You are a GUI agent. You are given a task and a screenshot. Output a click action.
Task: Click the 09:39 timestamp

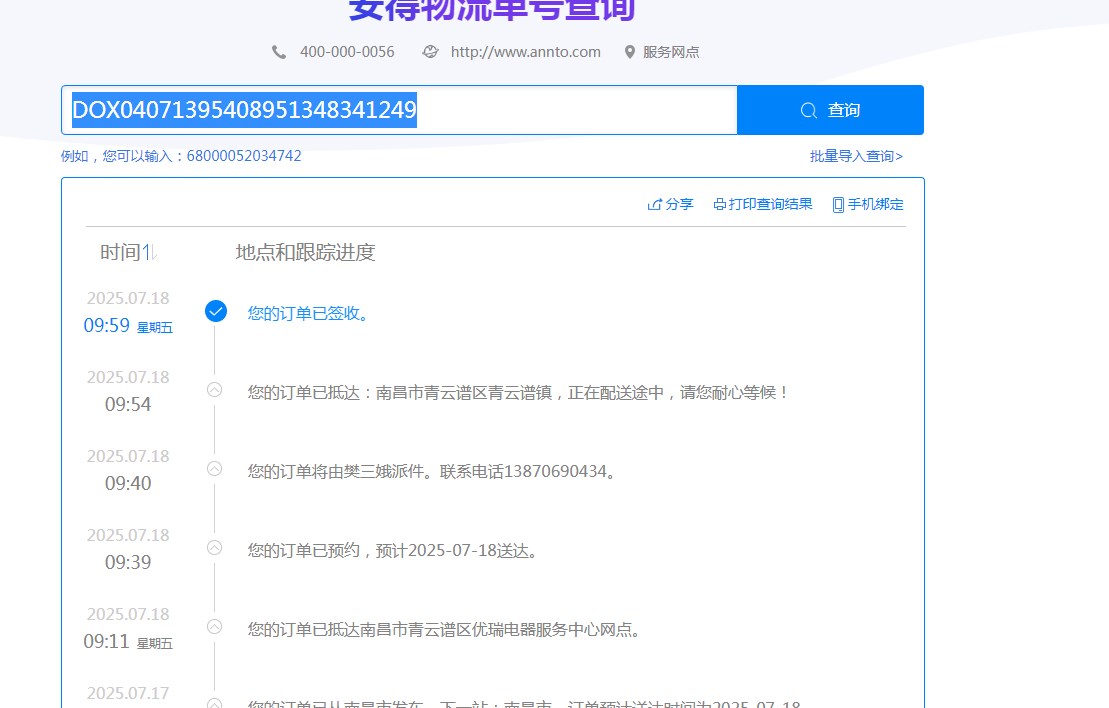point(128,562)
